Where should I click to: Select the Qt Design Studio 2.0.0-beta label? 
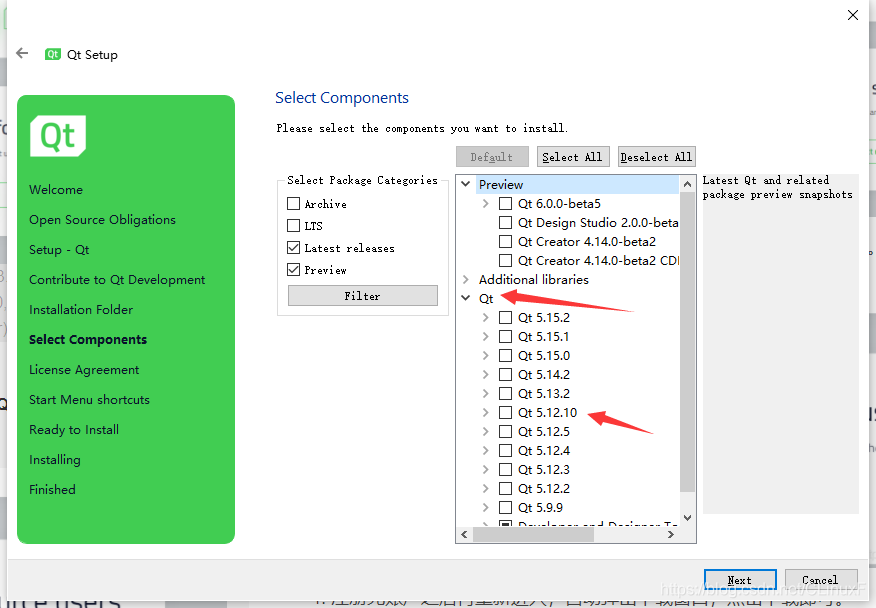[x=598, y=222]
